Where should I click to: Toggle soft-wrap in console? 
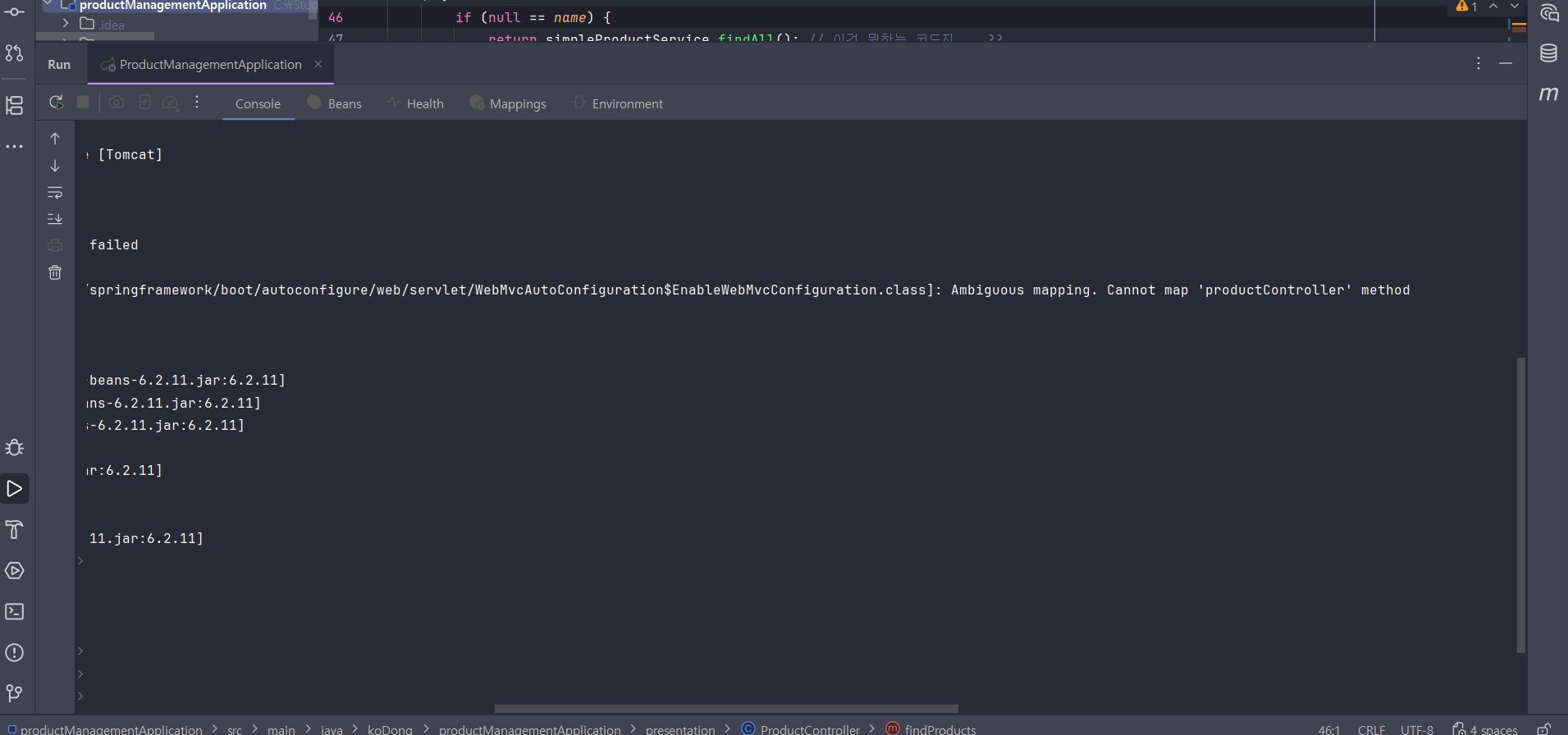(x=55, y=193)
